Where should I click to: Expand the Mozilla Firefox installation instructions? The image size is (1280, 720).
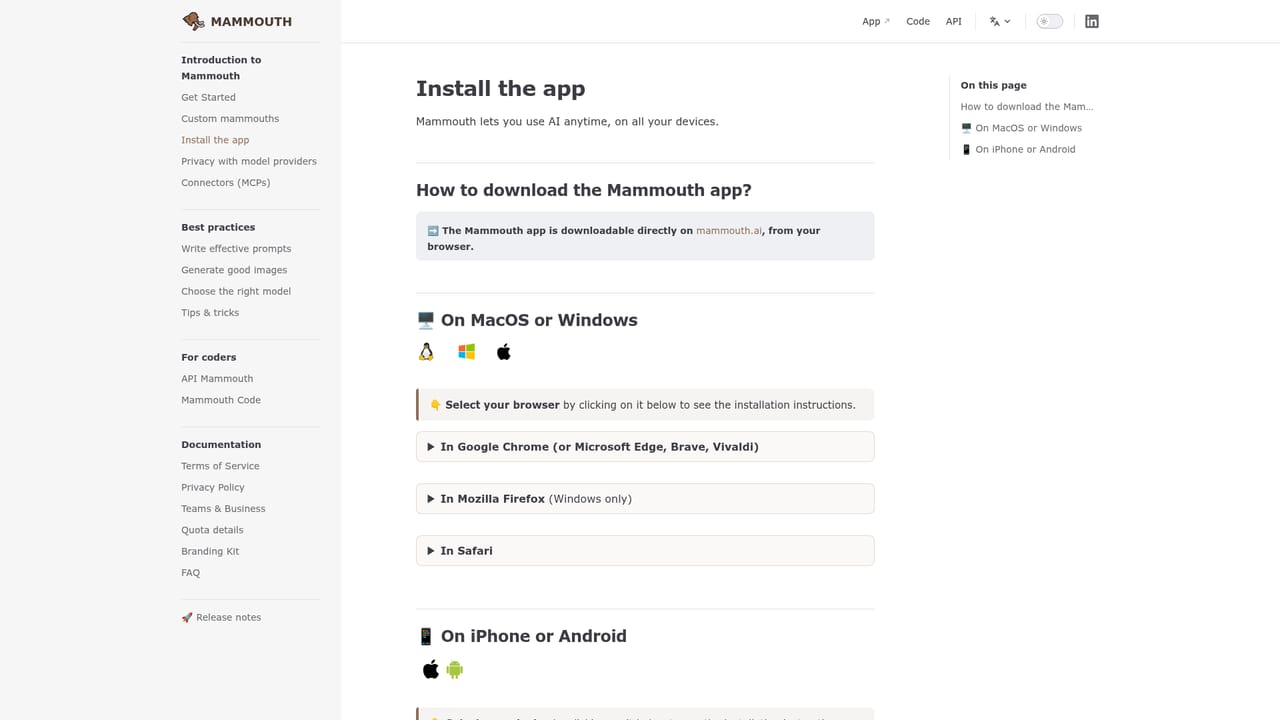coord(645,499)
